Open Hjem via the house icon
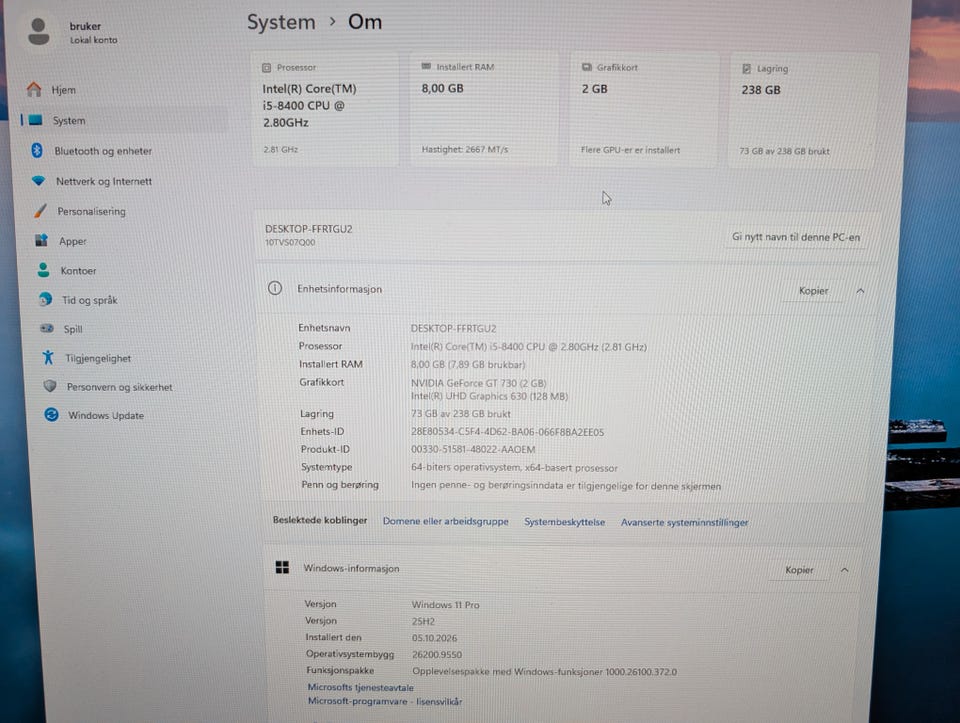The height and width of the screenshot is (723, 960). (x=34, y=89)
